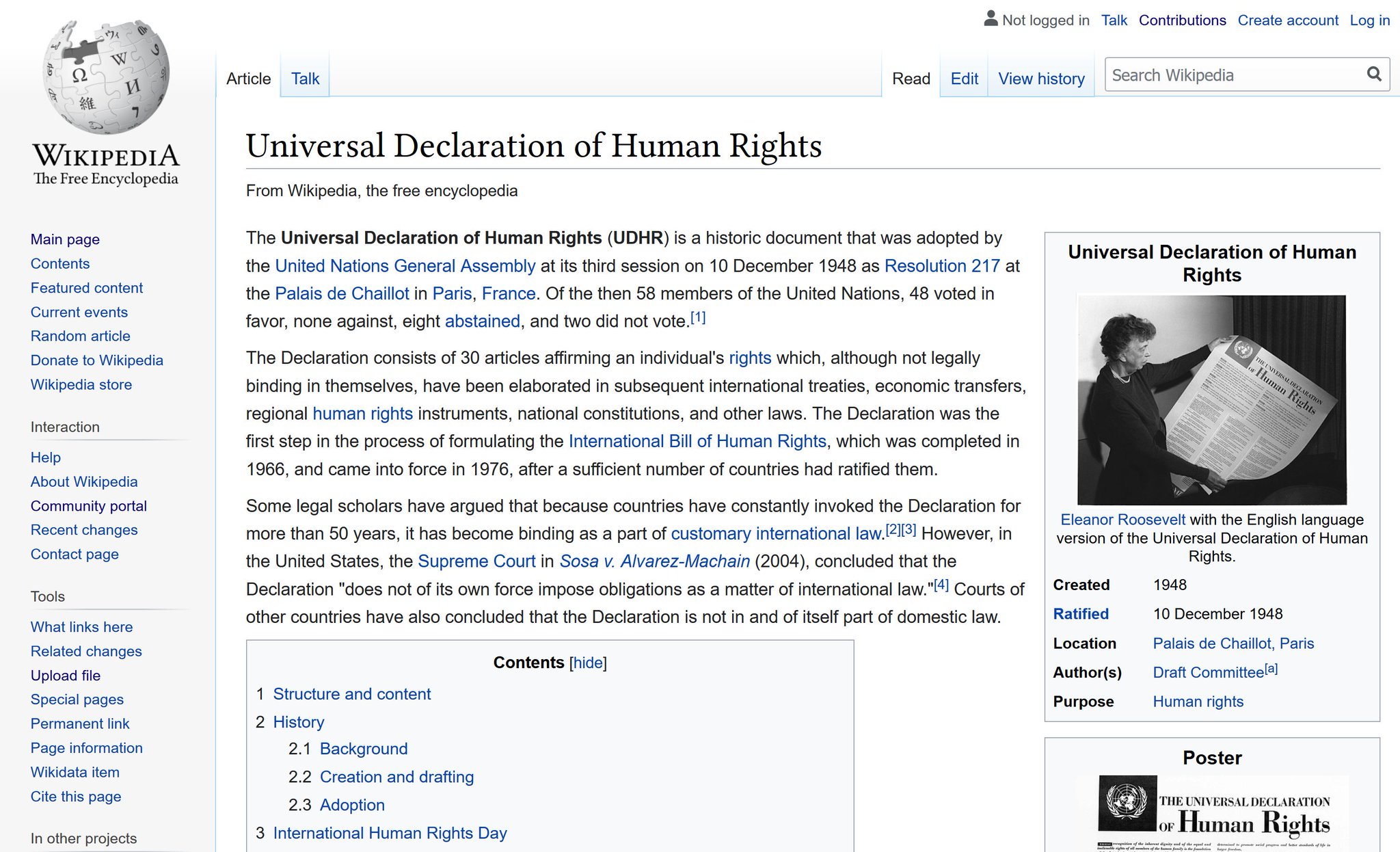Select the Edit tab
1400x852 pixels.
pyautogui.click(x=964, y=79)
